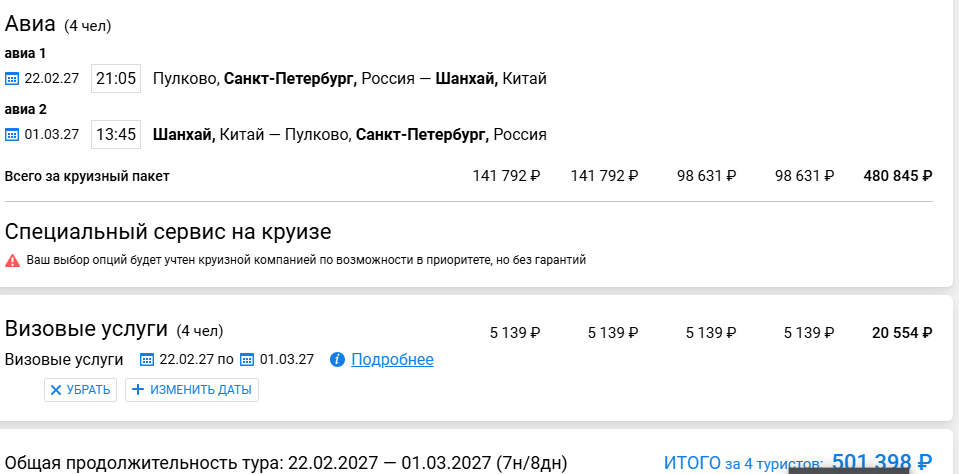
Task: Click X icon on УБРАТЬ button
Action: click(56, 390)
